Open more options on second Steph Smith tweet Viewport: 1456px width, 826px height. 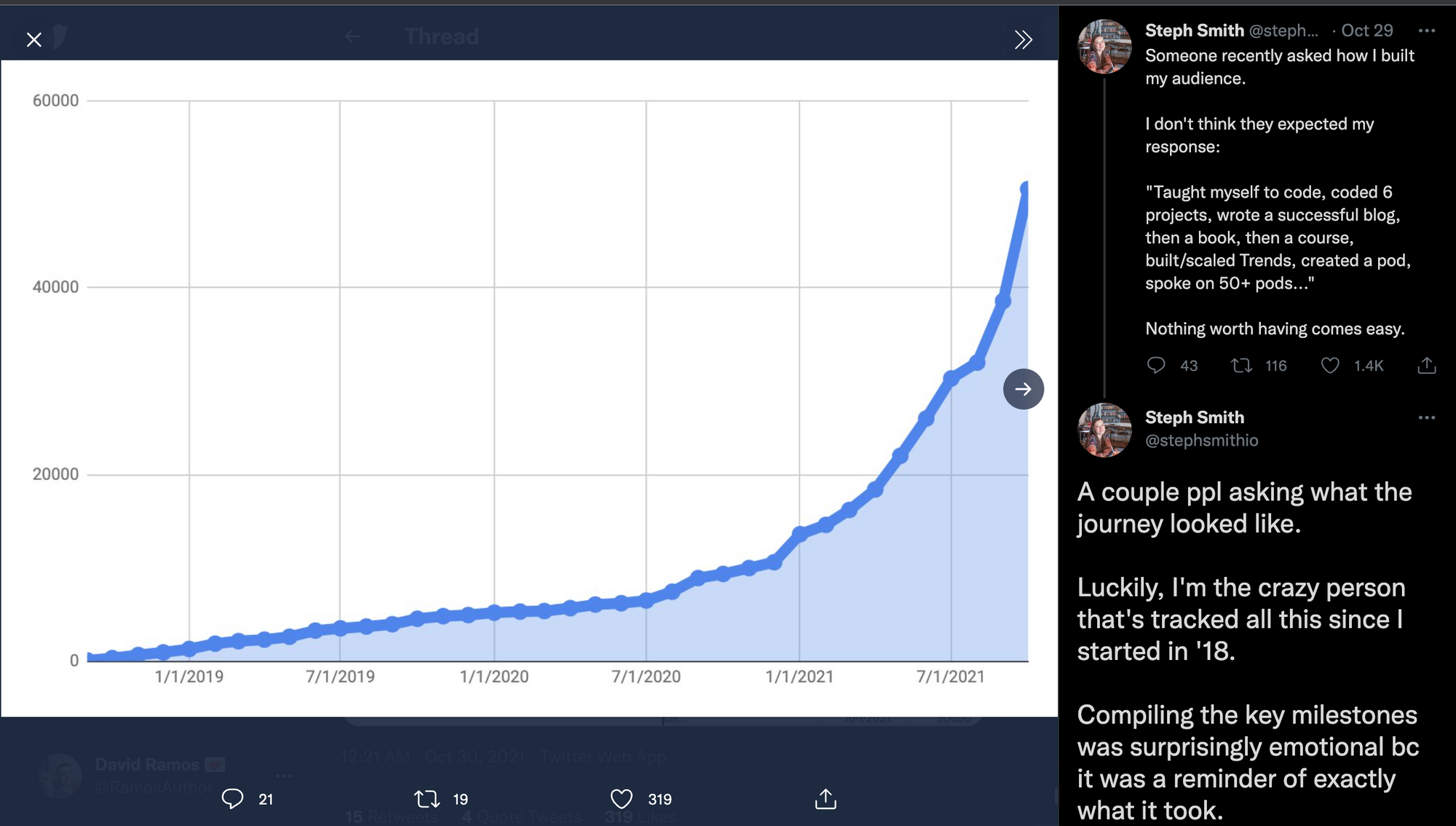tap(1426, 418)
